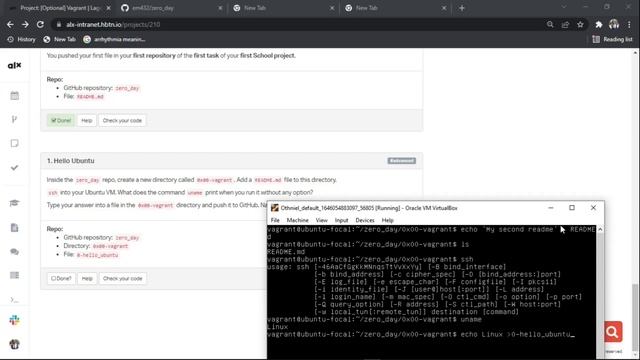Open the Chrome profile avatar
This screenshot has height=360, width=640.
(x=614, y=24)
